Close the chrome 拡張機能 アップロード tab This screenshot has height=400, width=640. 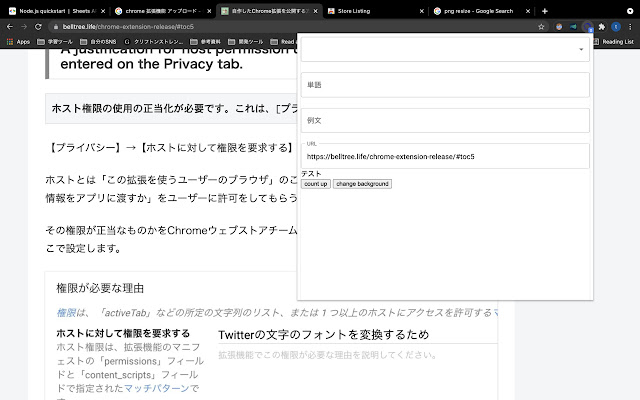(x=209, y=11)
